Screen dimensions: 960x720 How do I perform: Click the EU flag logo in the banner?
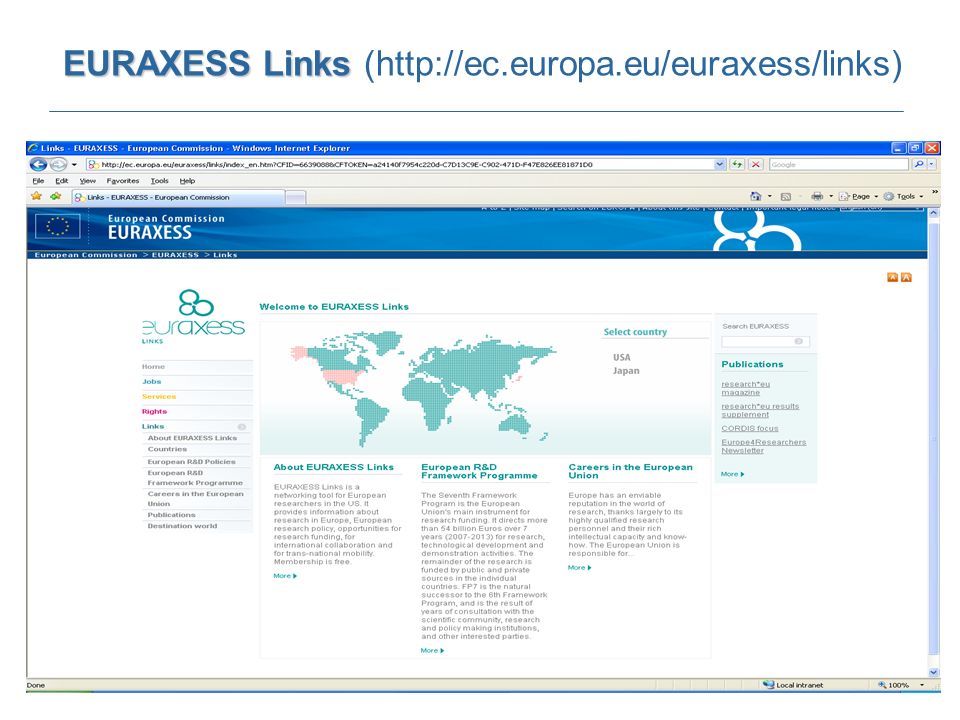pyautogui.click(x=58, y=226)
